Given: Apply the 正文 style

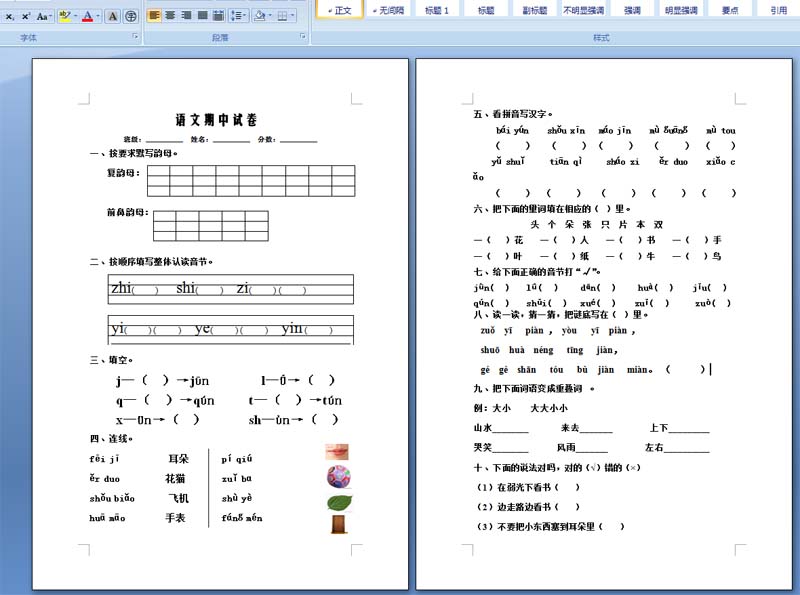Looking at the screenshot, I should [339, 10].
